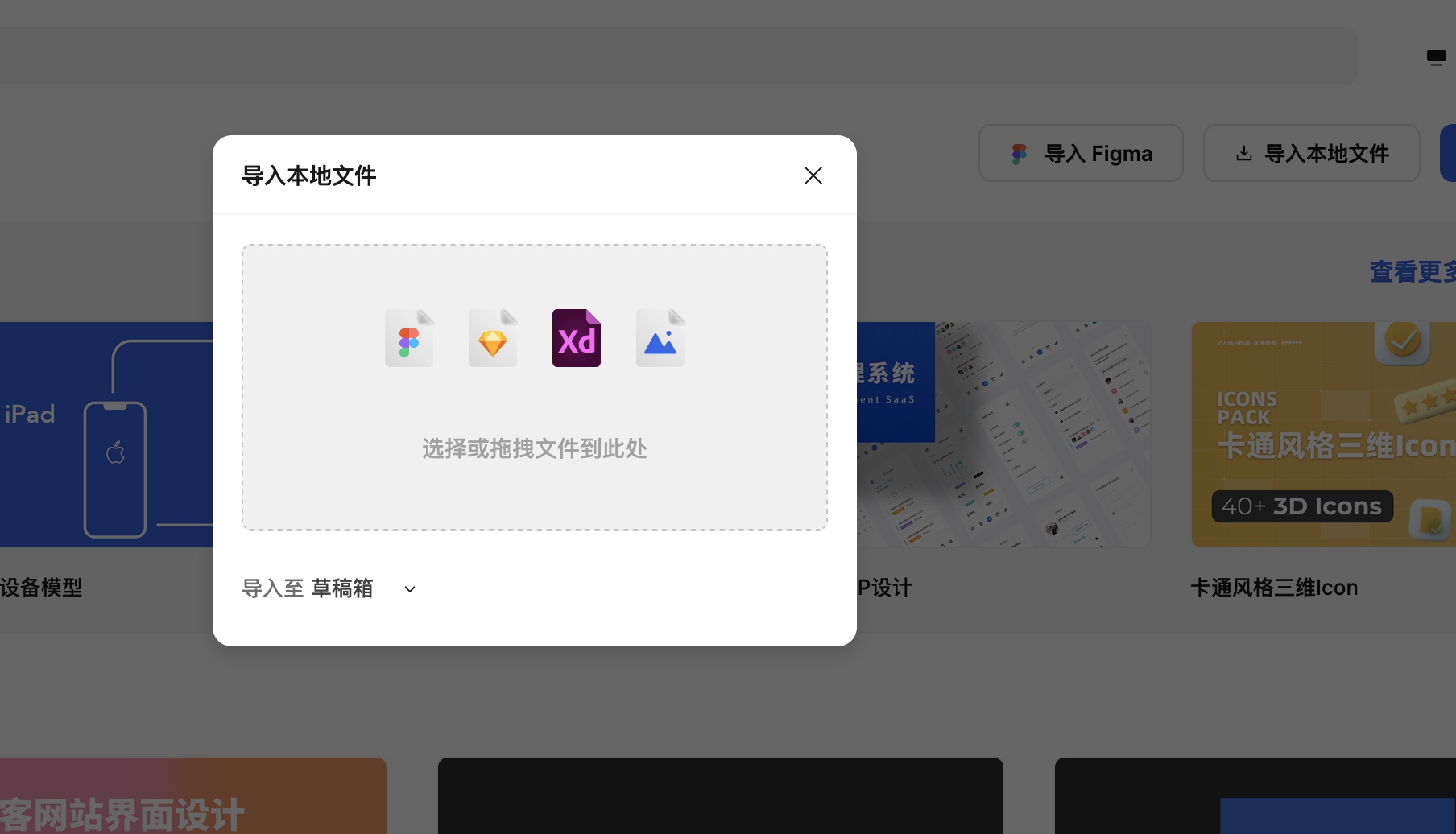Open the 查看更多 link

click(x=1413, y=272)
